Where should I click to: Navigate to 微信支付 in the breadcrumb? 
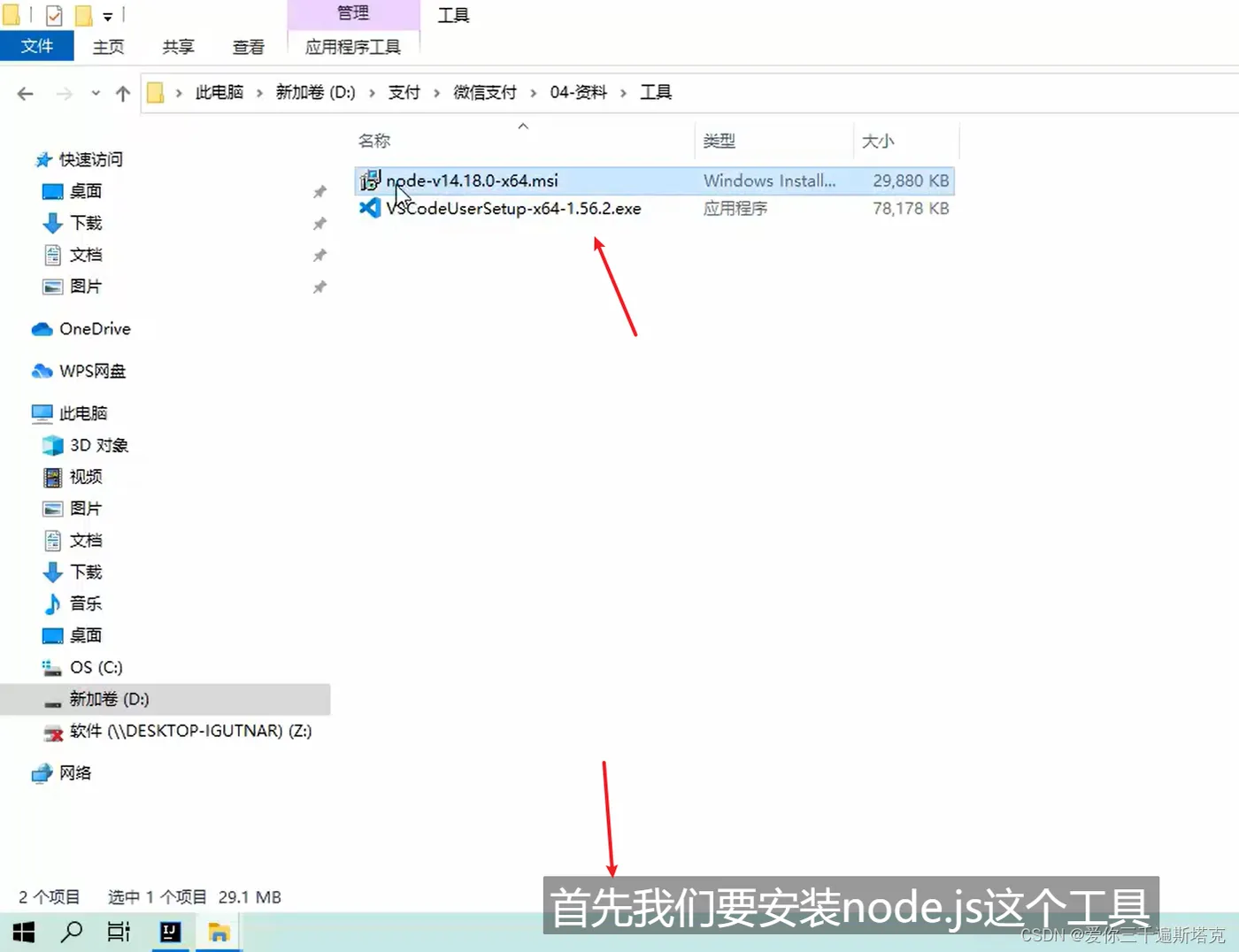pyautogui.click(x=485, y=92)
